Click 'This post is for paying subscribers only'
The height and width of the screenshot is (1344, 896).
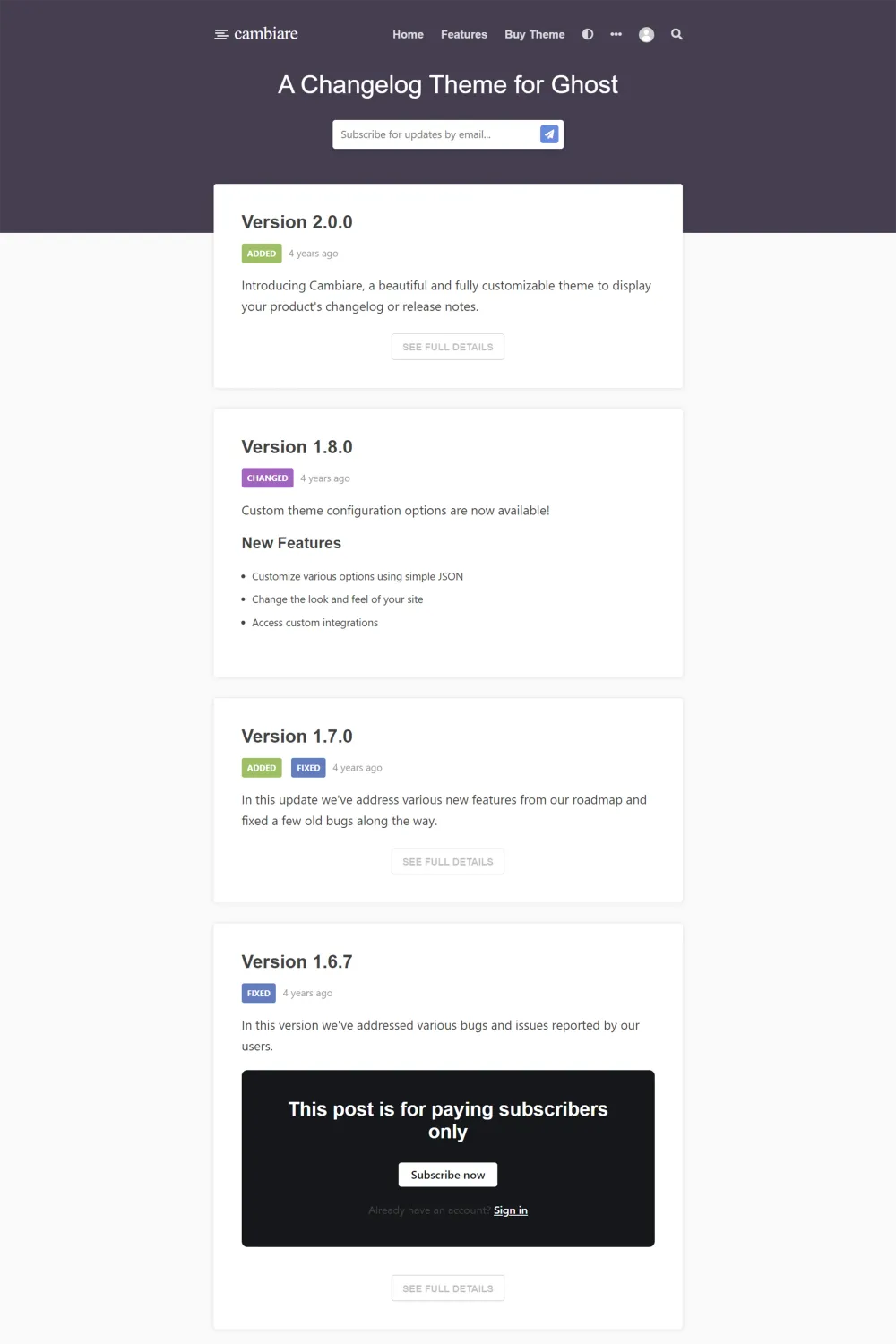tap(448, 1120)
